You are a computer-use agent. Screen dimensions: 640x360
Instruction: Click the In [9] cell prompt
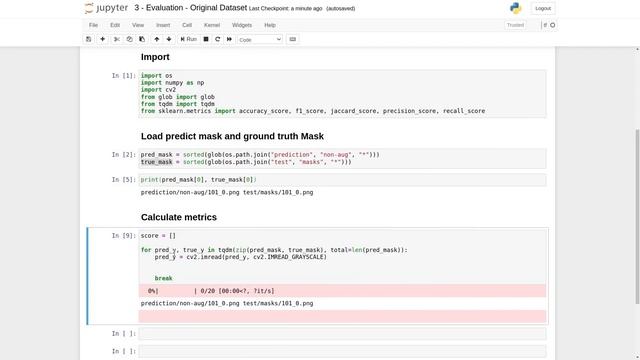click(124, 236)
